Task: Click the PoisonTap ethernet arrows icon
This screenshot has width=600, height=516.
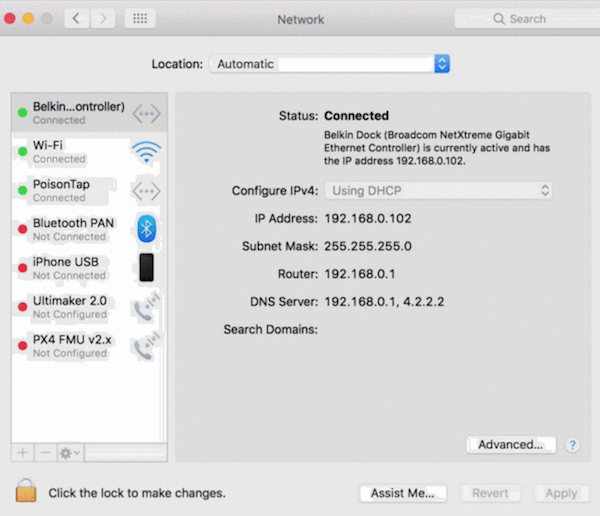Action: 146,190
